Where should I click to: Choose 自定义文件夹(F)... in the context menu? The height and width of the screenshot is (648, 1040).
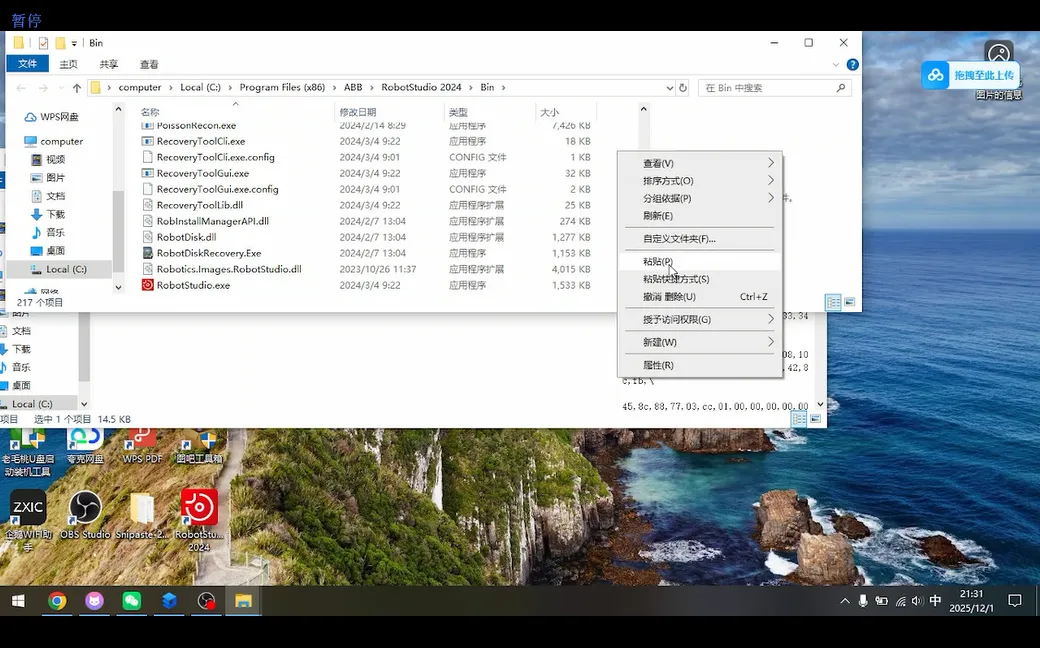[700, 239]
